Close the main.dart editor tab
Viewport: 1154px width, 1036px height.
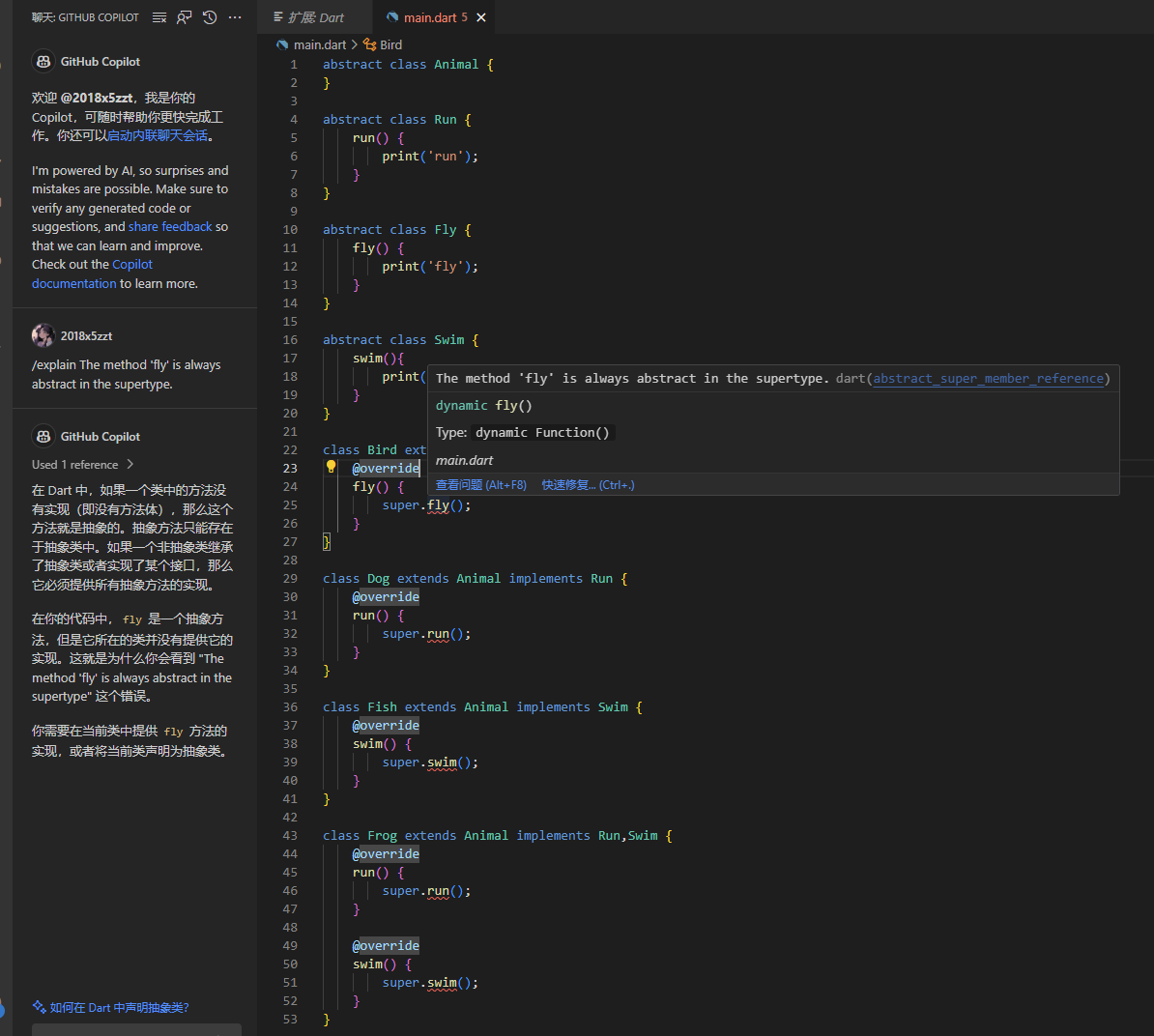tap(481, 17)
